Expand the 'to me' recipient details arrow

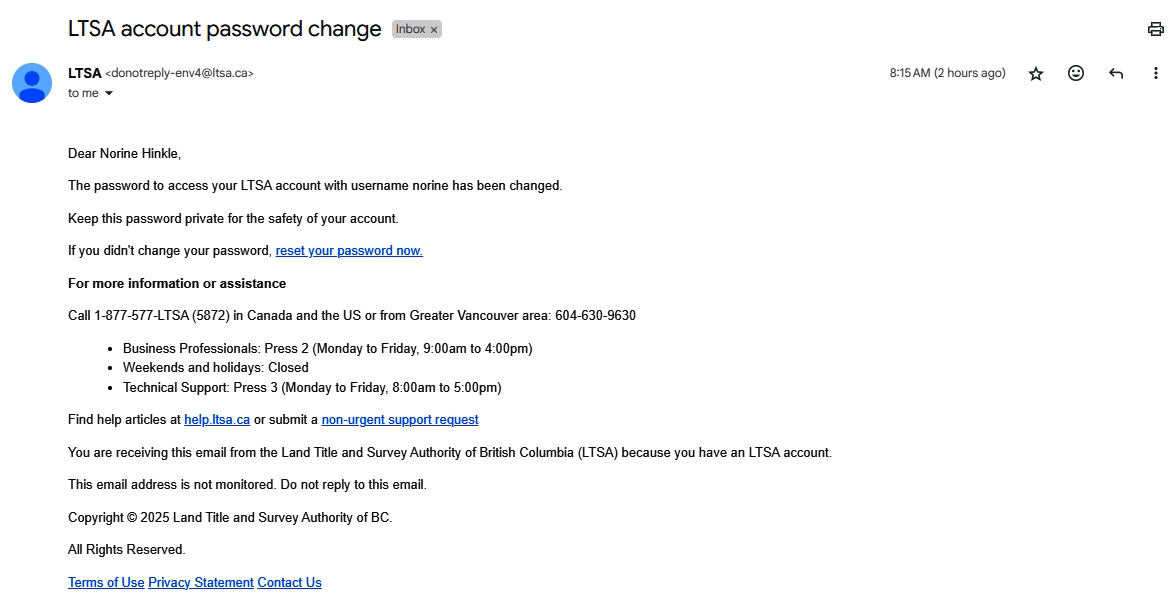click(x=109, y=93)
